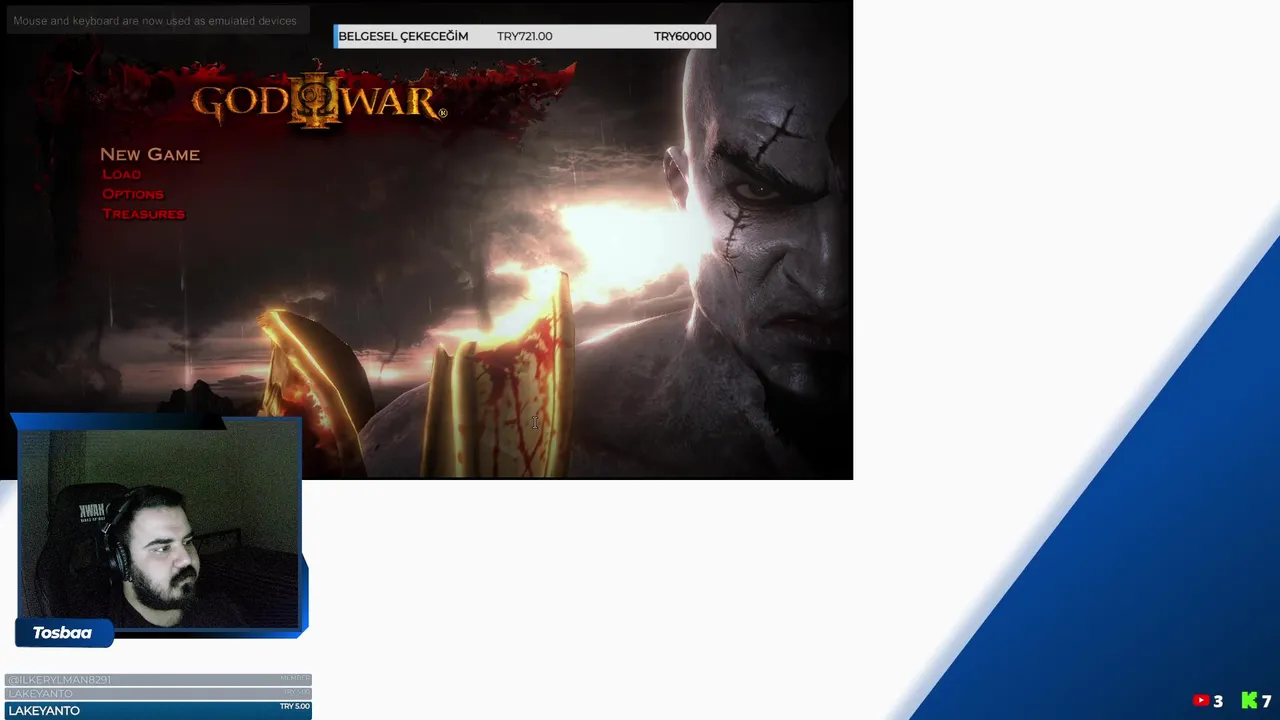1280x720 pixels.
Task: Click the BELGESEL ÇEKECEĞİM goal bar
Action: [525, 36]
